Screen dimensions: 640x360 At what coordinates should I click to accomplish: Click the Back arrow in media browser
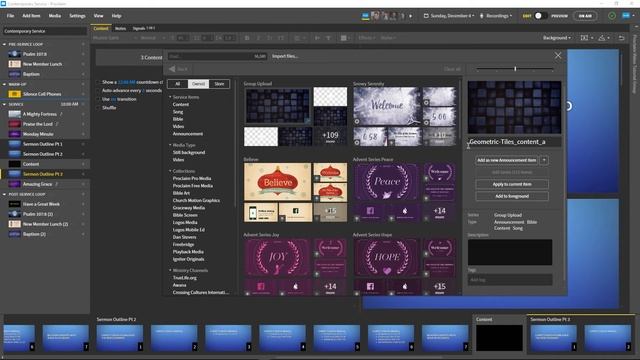pos(178,69)
